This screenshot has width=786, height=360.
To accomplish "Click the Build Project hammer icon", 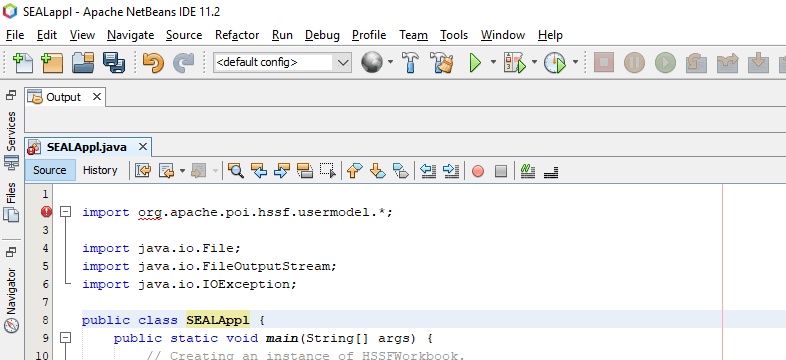I will tap(411, 63).
